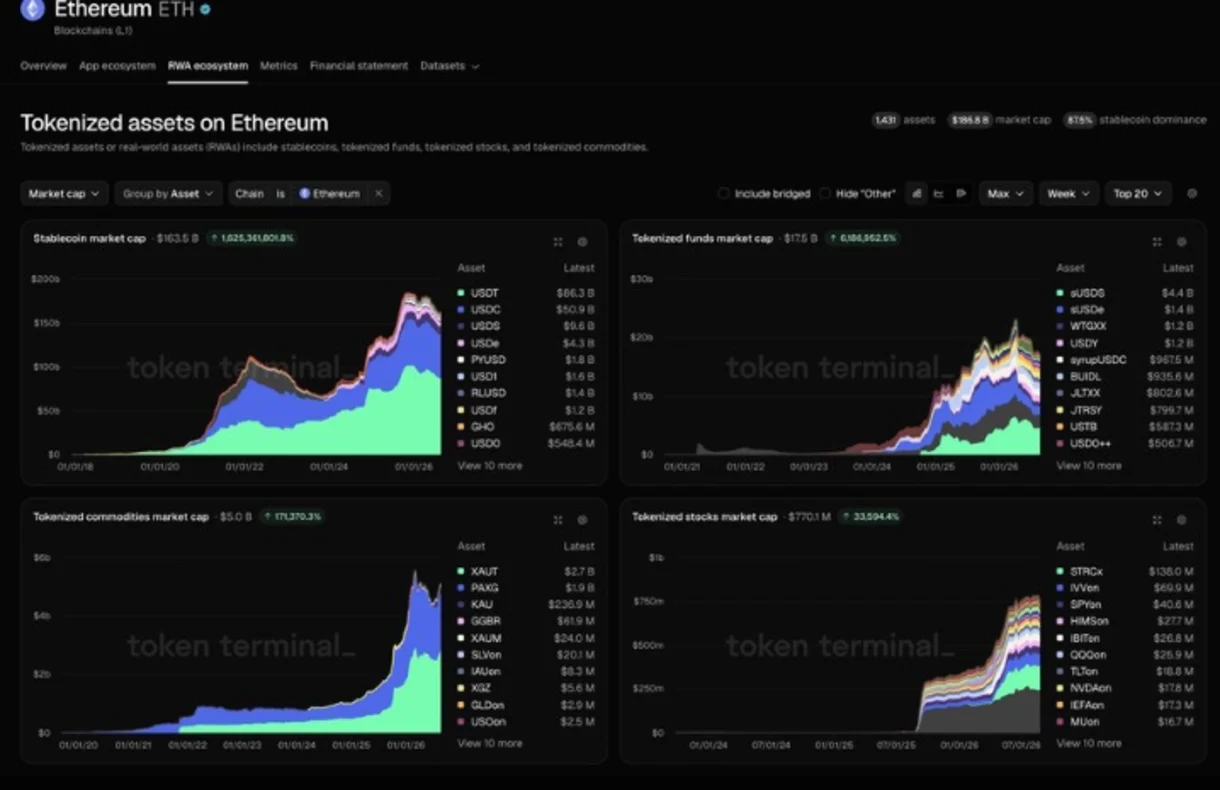1220x790 pixels.
Task: Select GHO in the stablecoin legend
Action: [x=481, y=427]
